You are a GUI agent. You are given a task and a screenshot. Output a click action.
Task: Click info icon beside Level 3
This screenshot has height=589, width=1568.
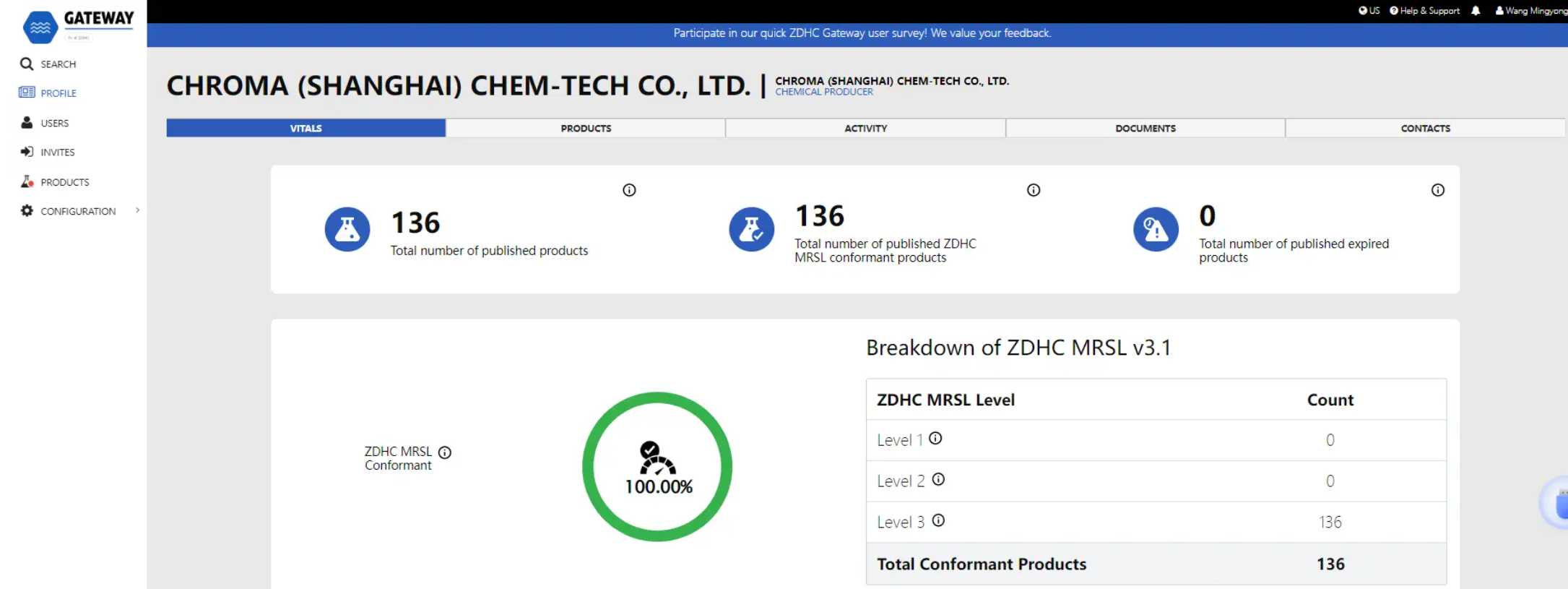point(938,520)
